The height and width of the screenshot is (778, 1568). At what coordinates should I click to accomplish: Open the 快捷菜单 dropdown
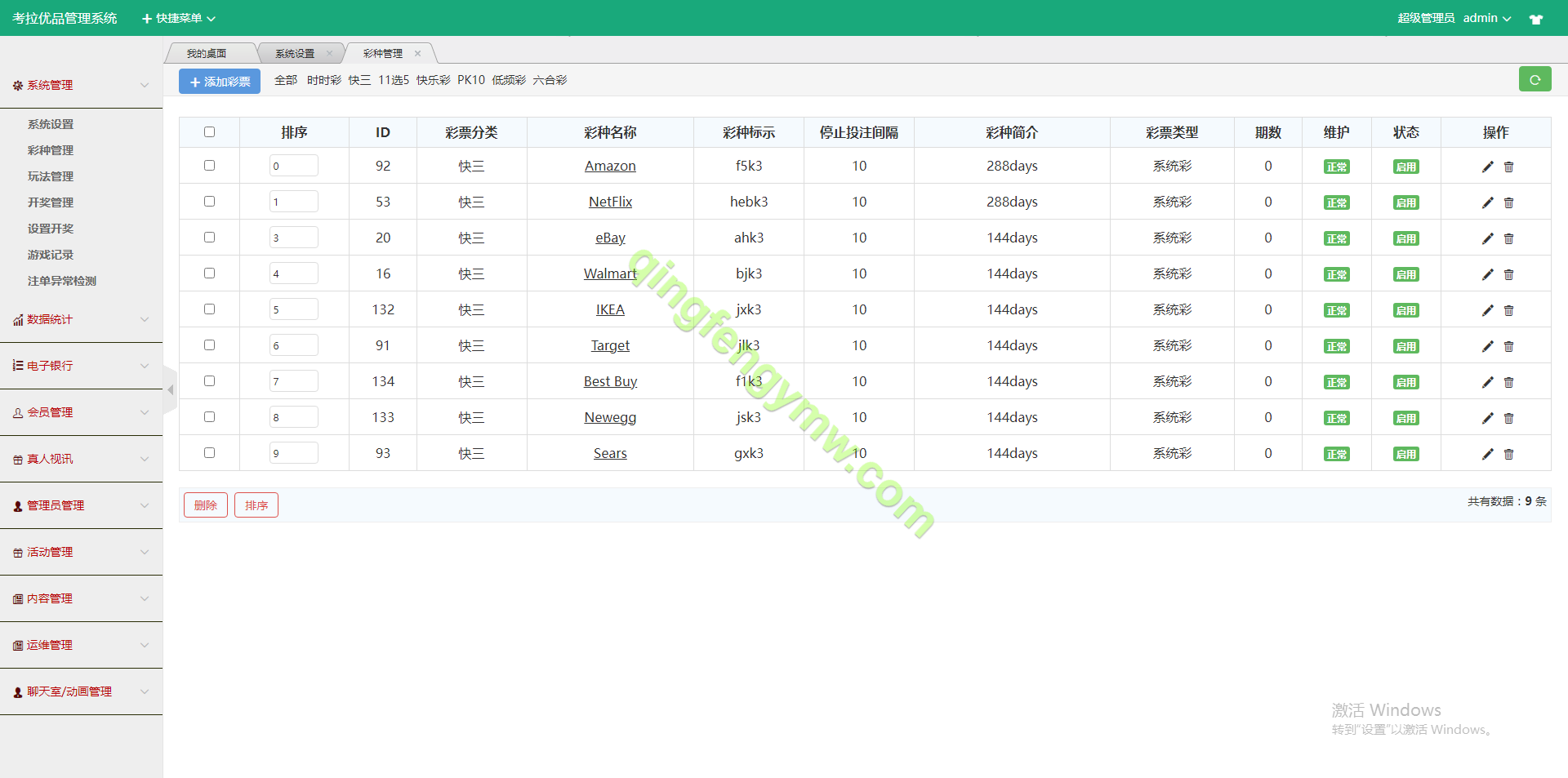pos(179,18)
